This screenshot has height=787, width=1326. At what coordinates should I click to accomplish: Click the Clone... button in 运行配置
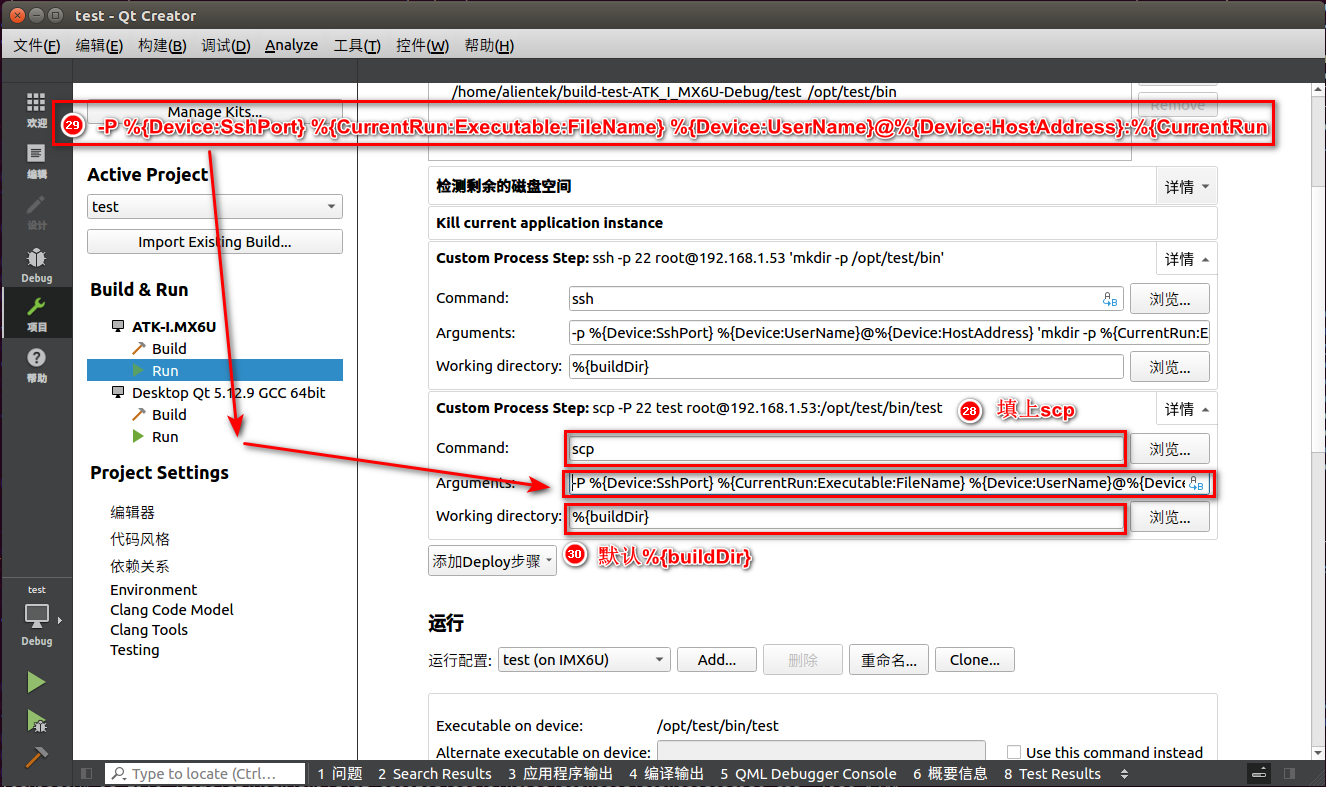pyautogui.click(x=974, y=659)
